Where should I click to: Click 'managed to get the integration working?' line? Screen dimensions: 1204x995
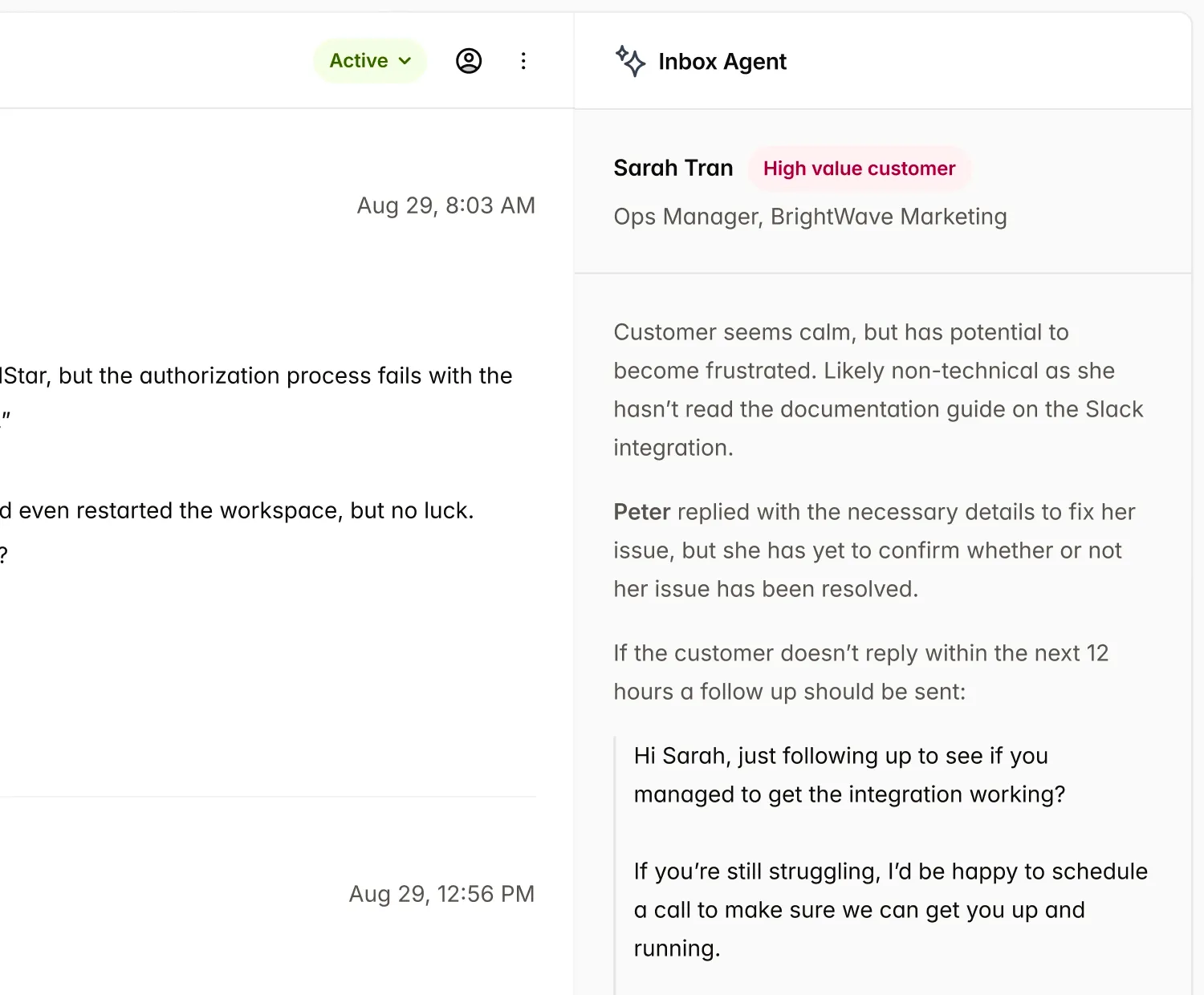click(x=849, y=794)
